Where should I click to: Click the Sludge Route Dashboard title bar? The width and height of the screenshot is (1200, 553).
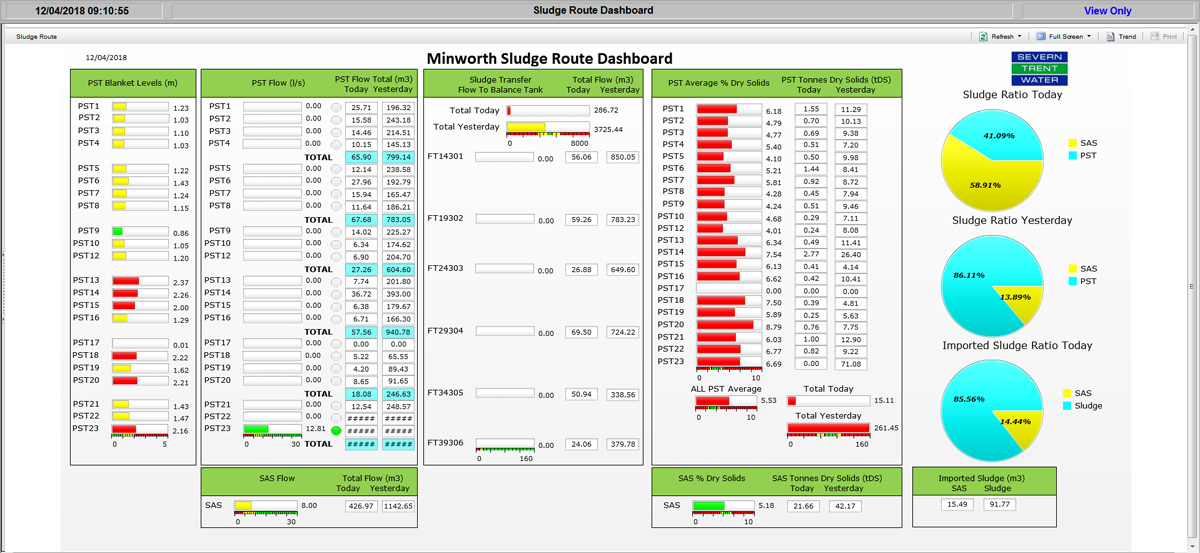point(593,11)
